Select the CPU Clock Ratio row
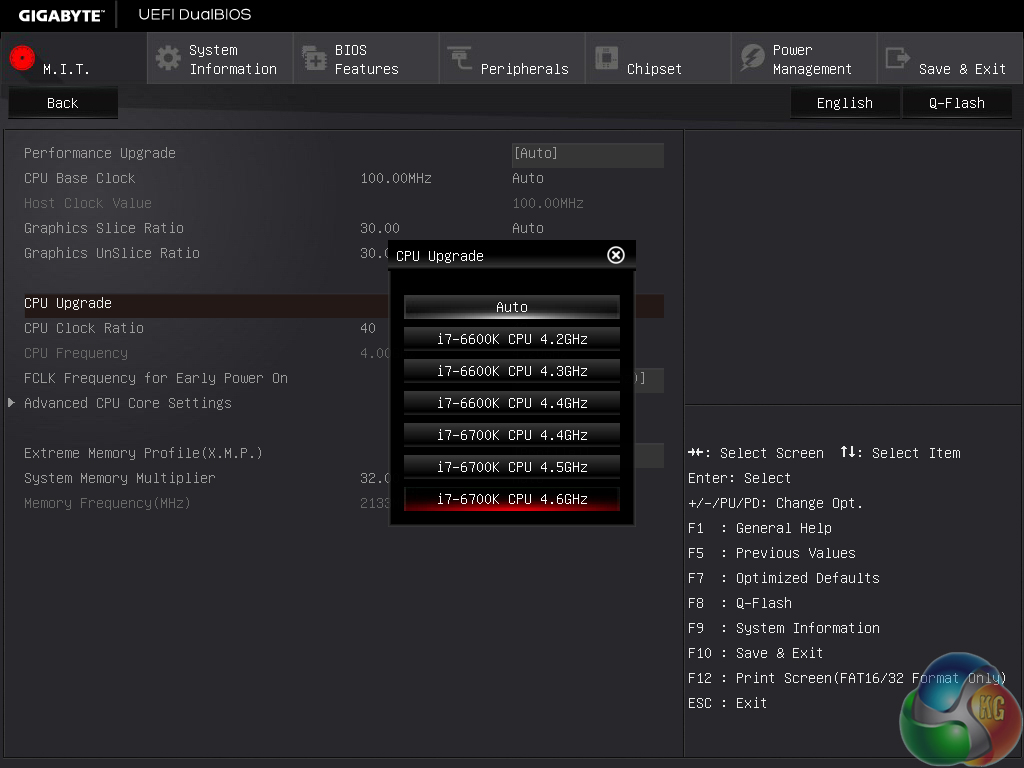This screenshot has width=1024, height=768. pyautogui.click(x=84, y=328)
